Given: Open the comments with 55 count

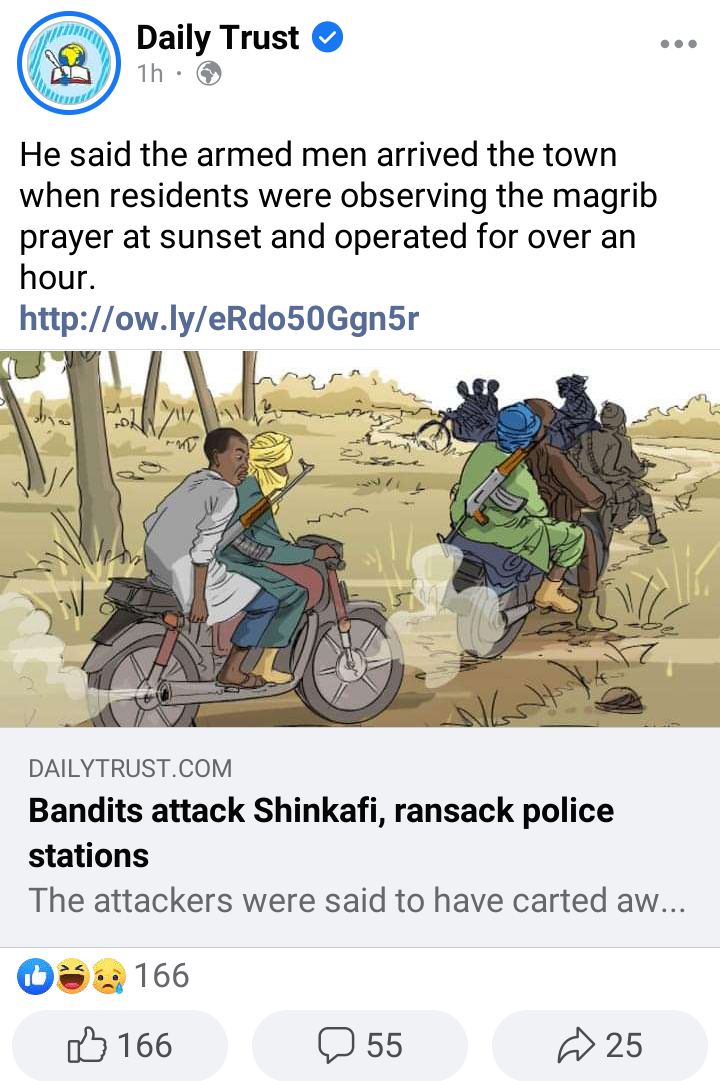Looking at the screenshot, I should pos(359,1045).
